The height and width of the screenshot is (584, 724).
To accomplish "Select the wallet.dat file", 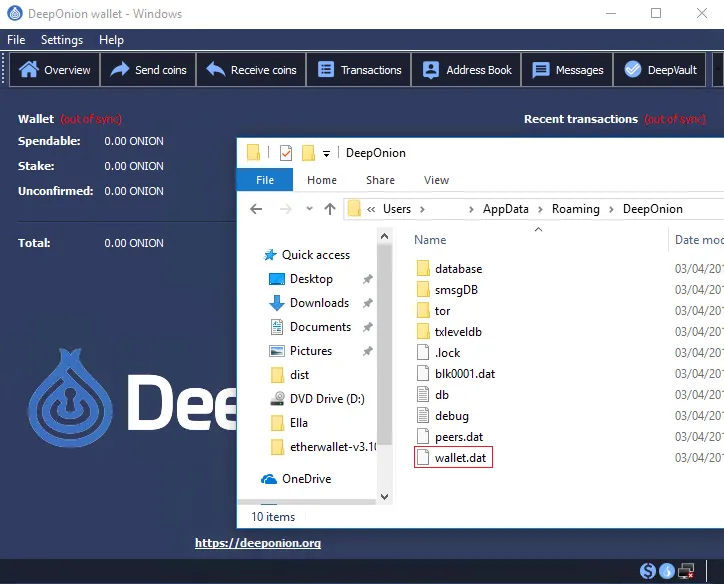I will coord(453,458).
